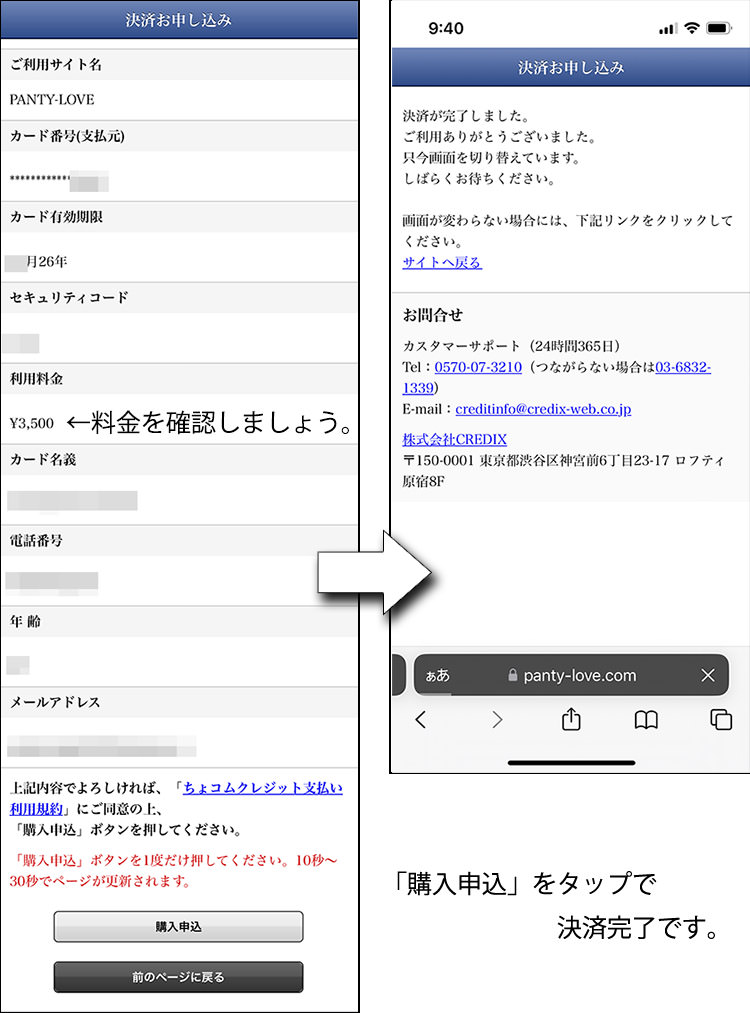Click the masked card number value

[x=59, y=180]
